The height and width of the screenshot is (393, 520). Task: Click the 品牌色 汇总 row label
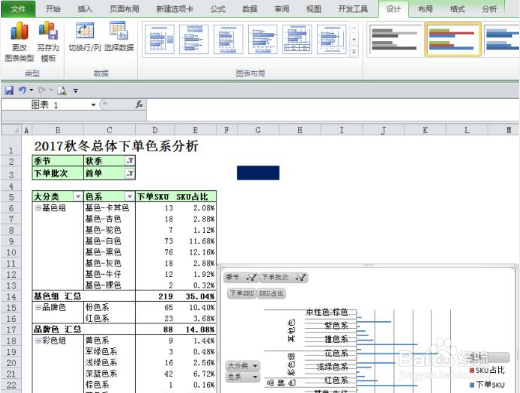[x=57, y=329]
